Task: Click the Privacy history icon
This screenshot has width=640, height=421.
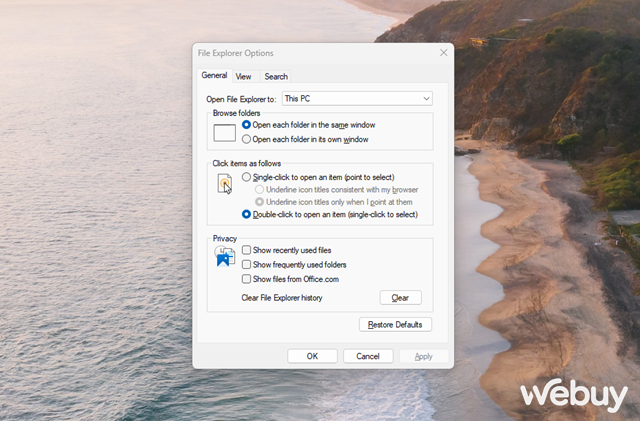Action: coord(224,256)
